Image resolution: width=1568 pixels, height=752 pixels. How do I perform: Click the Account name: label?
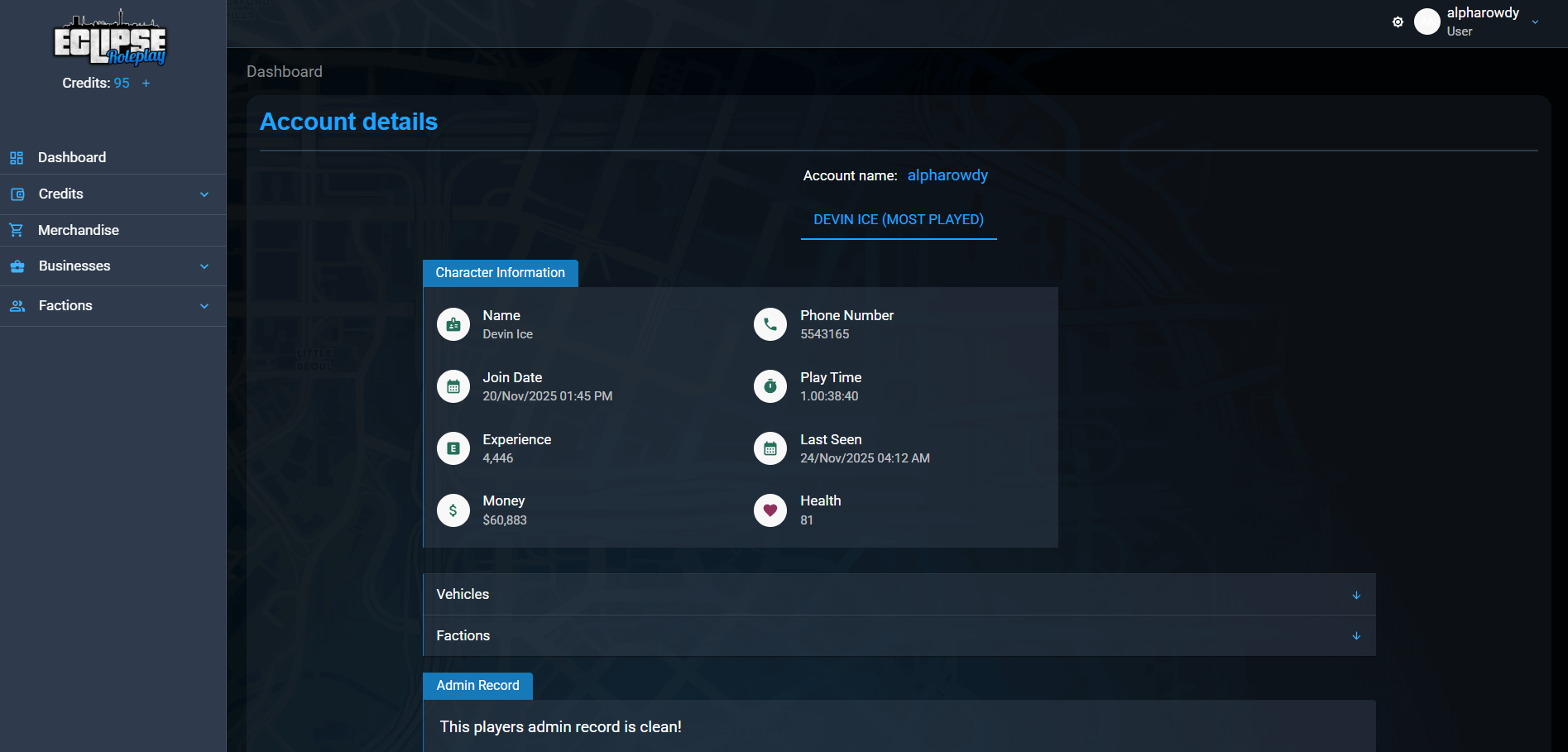tap(851, 176)
